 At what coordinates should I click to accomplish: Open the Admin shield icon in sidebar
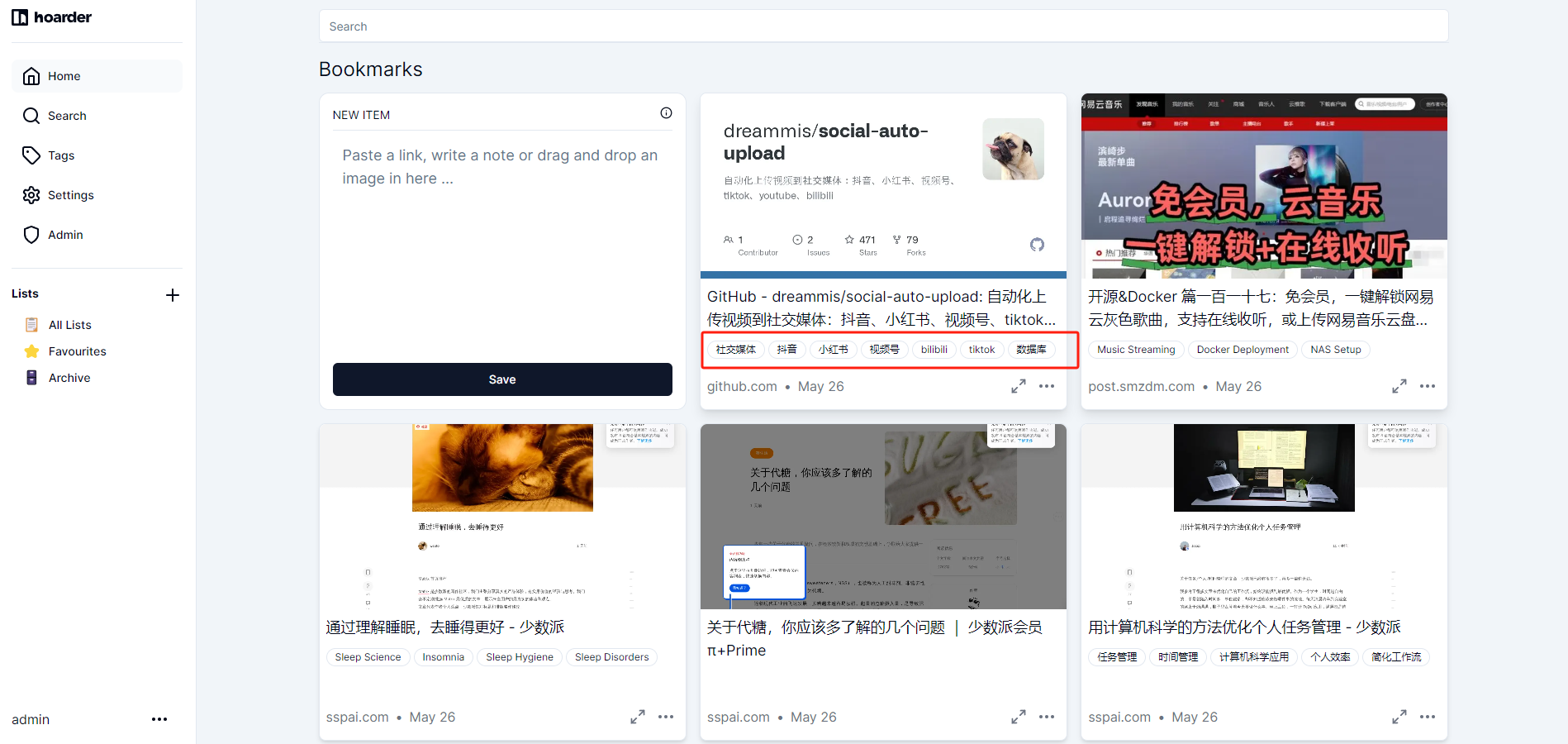[31, 235]
